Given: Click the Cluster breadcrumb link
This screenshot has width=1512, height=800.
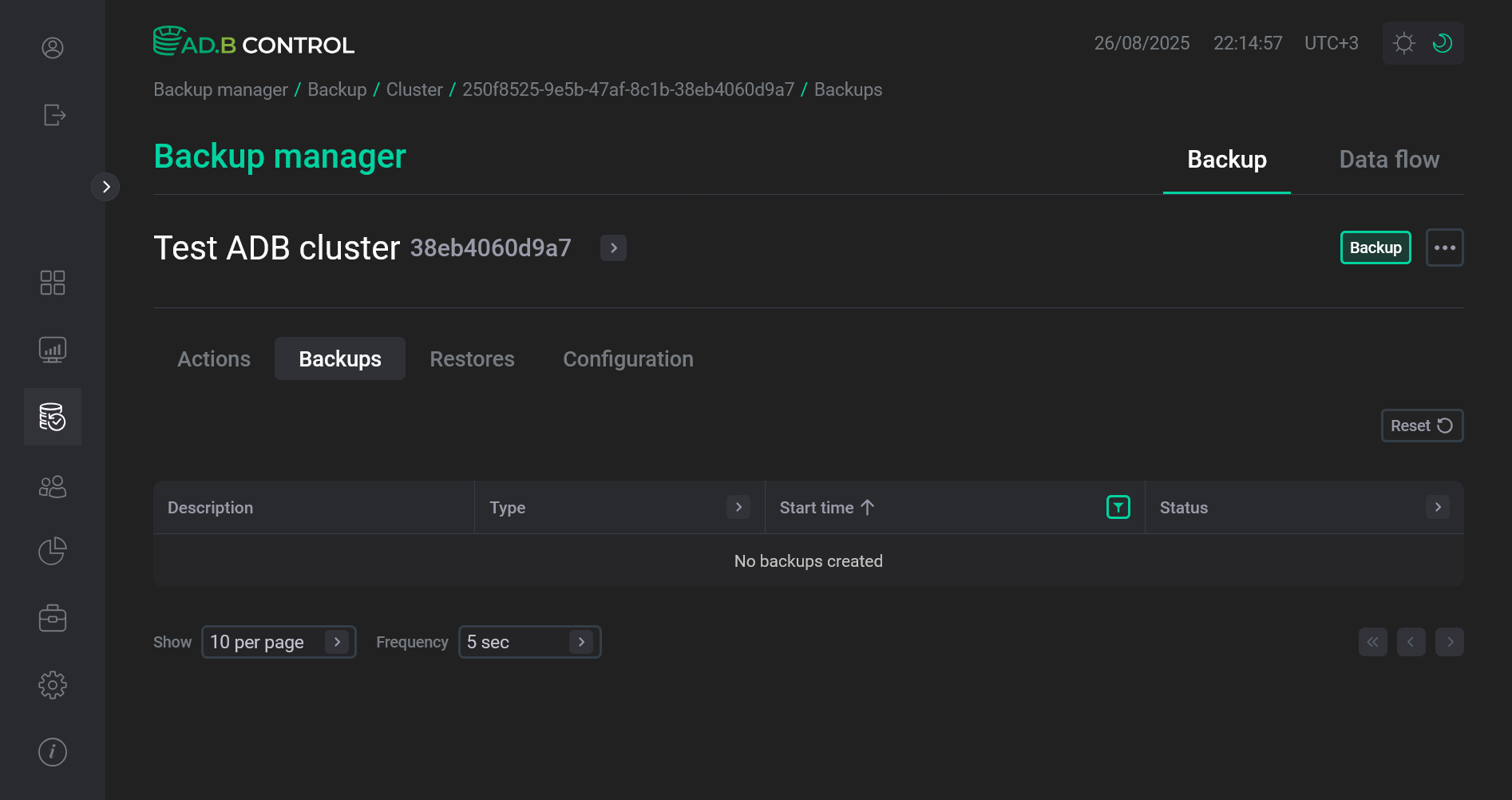Looking at the screenshot, I should tap(414, 89).
